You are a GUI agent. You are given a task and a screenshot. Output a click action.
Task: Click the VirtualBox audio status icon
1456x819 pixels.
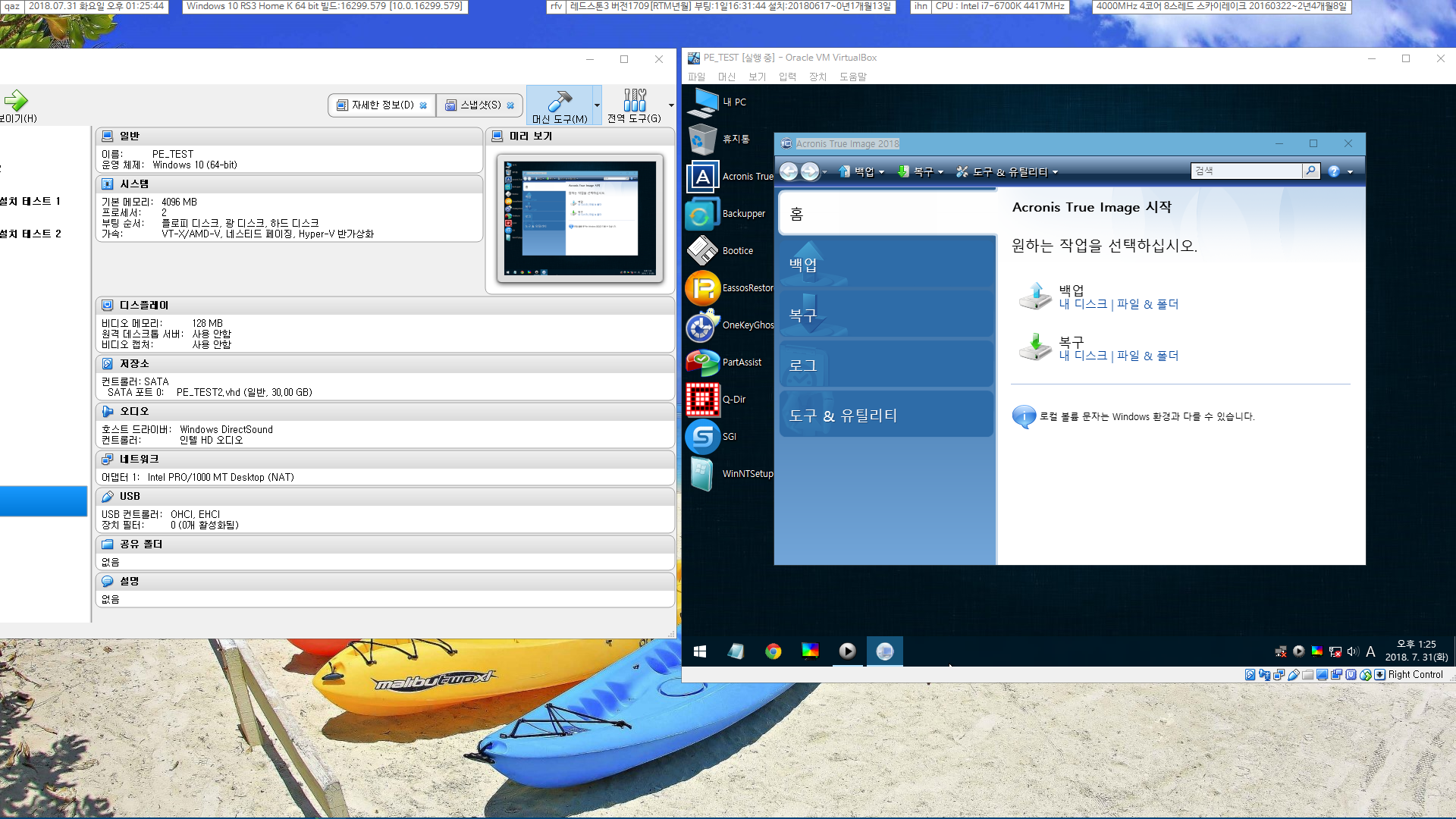tap(1264, 675)
